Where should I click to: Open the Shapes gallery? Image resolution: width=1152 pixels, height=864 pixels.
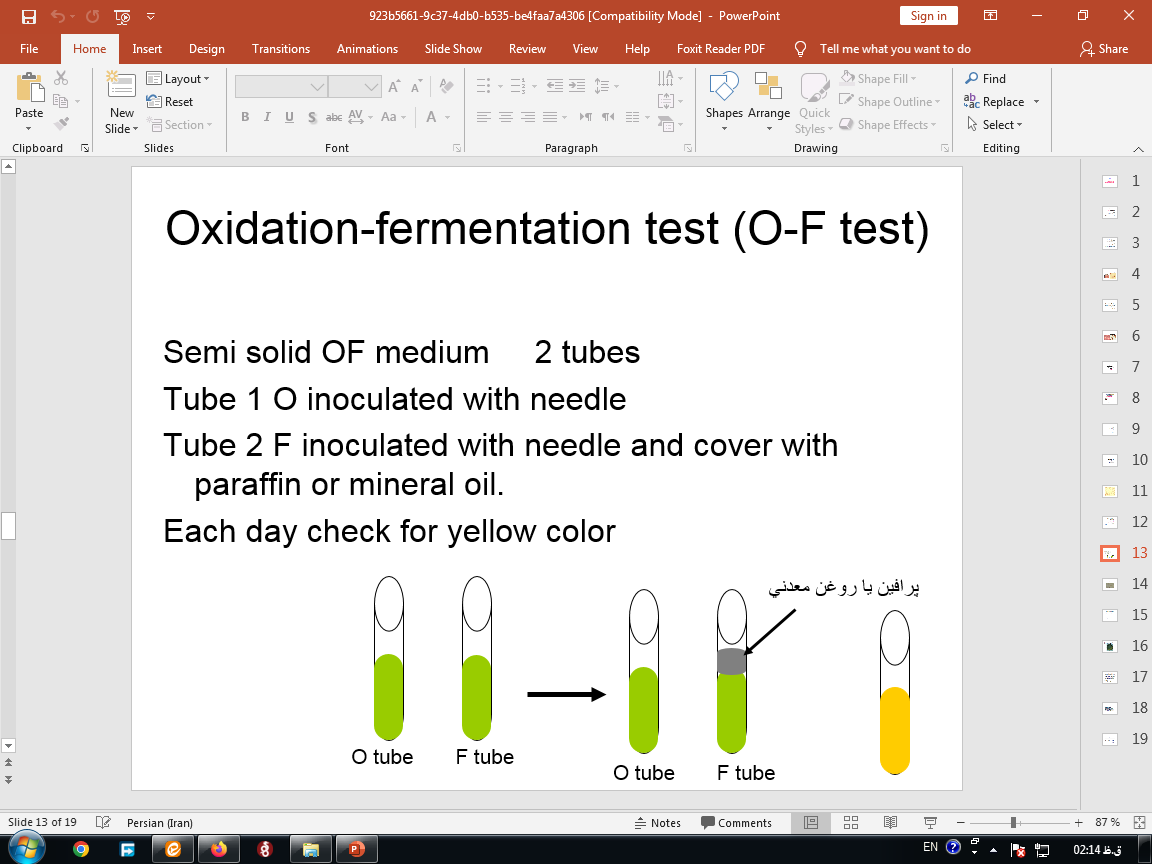tap(724, 101)
